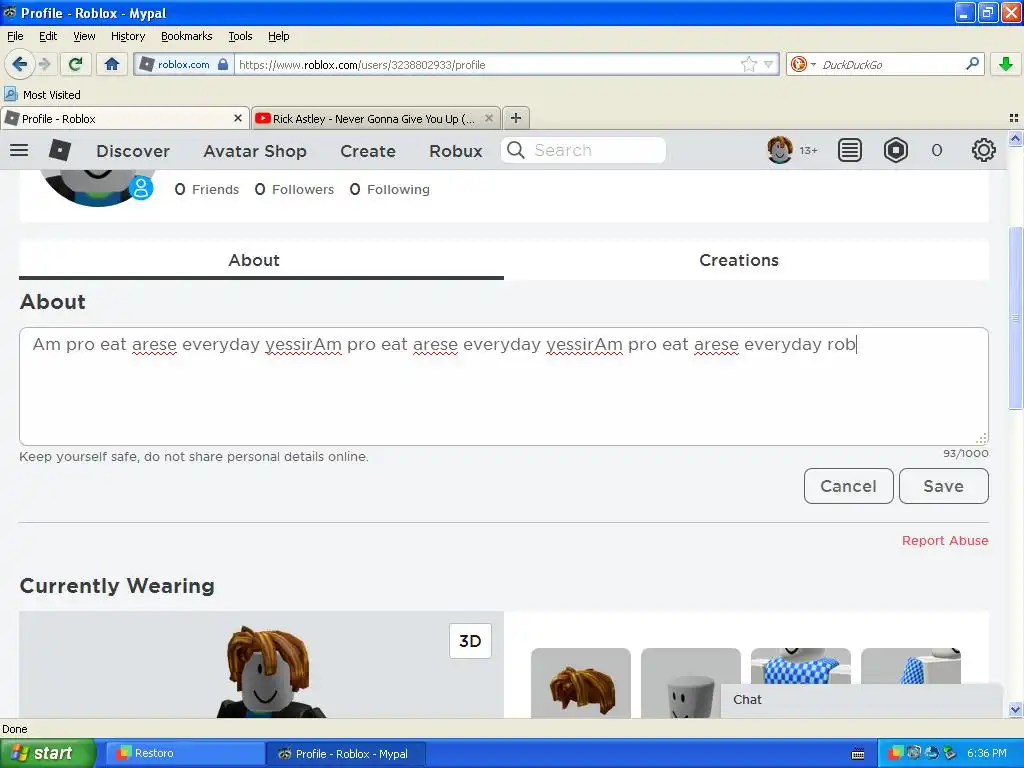1024x768 pixels.
Task: Open the Roblox settings gear
Action: pos(984,150)
